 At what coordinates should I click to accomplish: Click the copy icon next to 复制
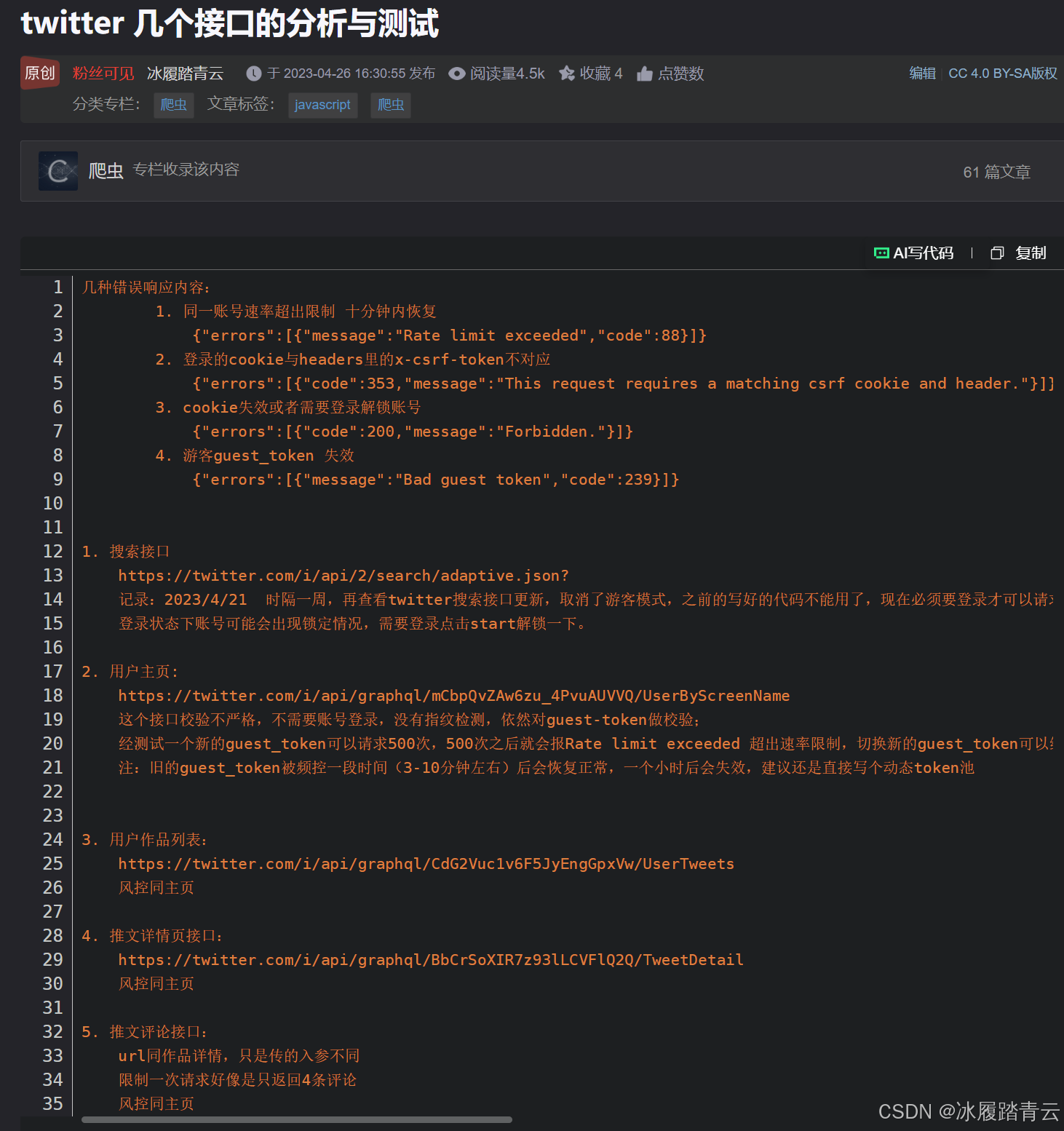tap(997, 253)
